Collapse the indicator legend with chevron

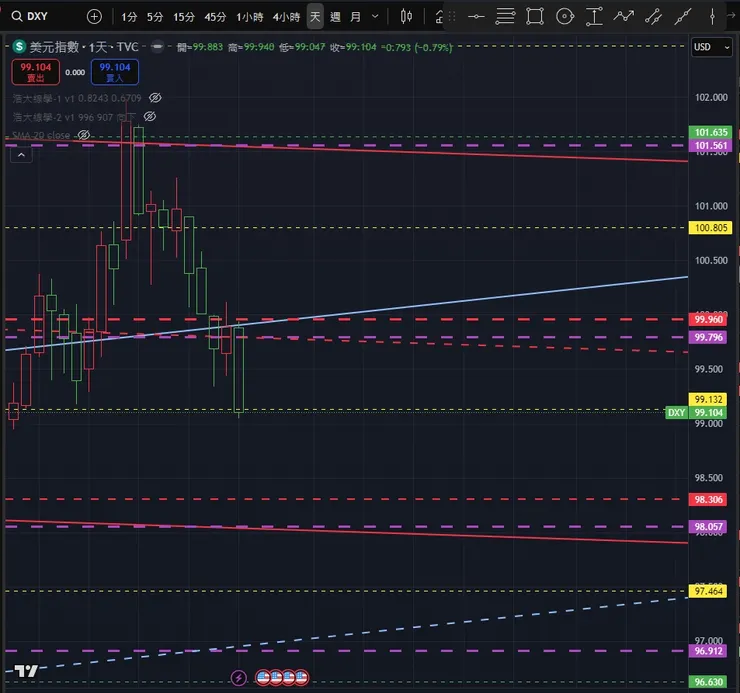(21, 155)
